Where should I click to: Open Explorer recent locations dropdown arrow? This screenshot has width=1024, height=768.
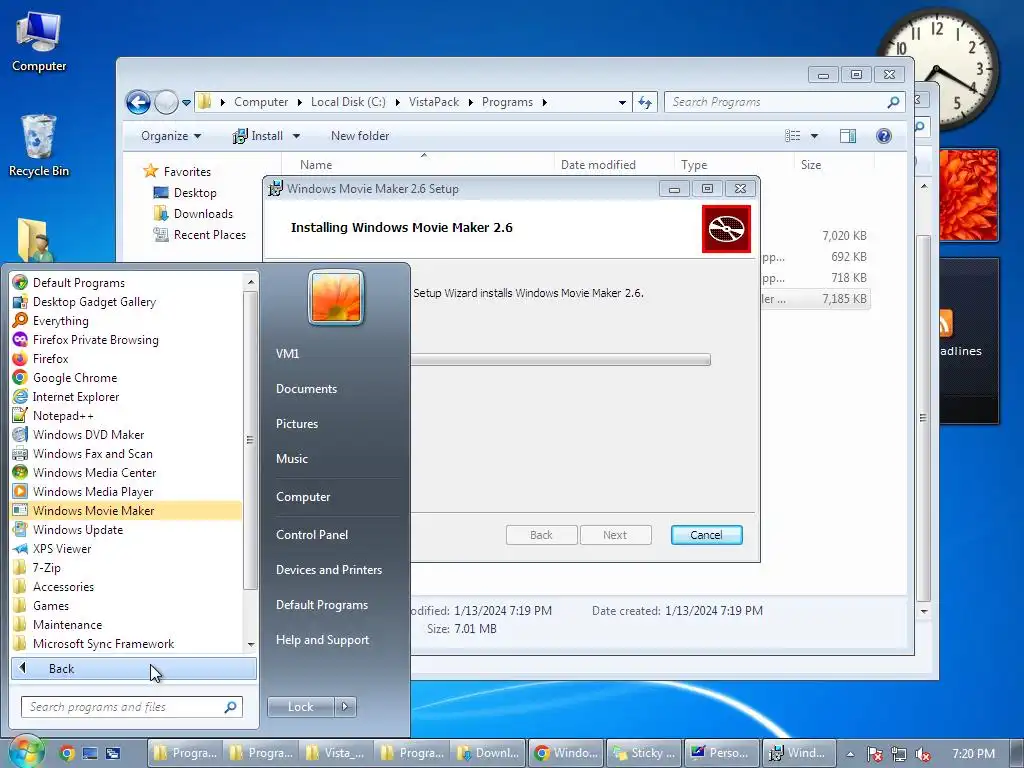point(187,103)
